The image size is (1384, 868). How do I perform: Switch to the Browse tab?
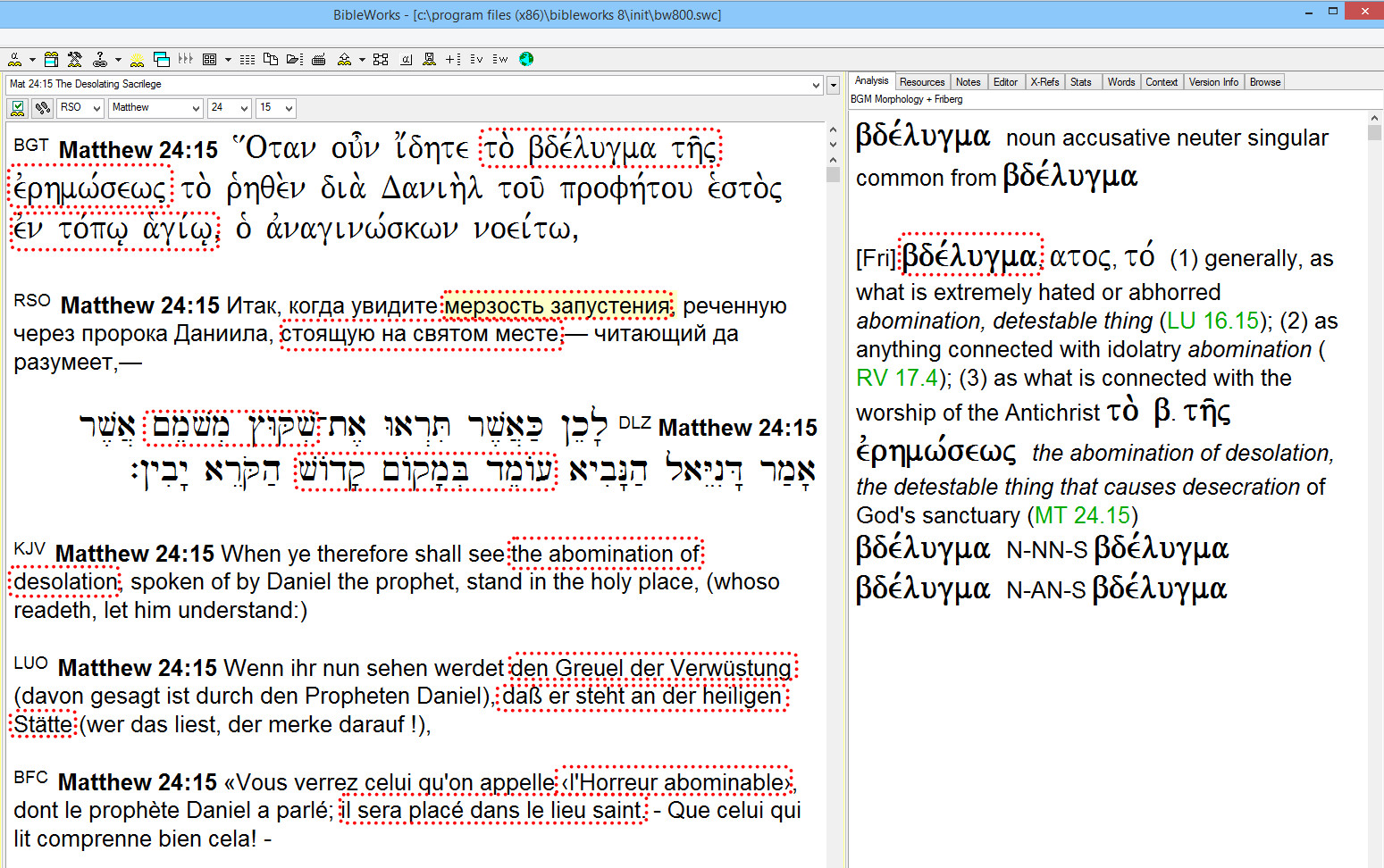[x=1265, y=82]
